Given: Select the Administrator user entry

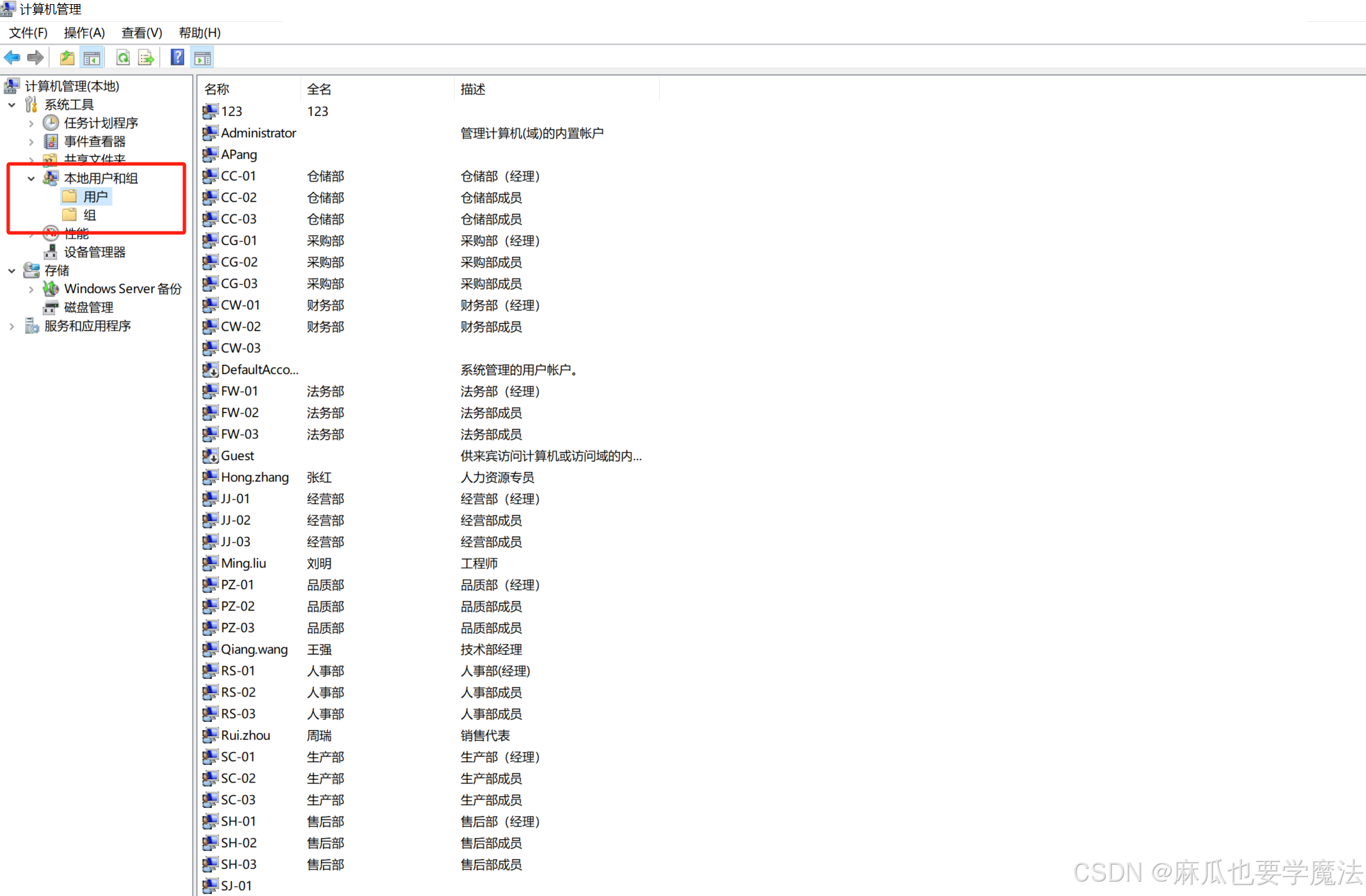Looking at the screenshot, I should [x=257, y=133].
